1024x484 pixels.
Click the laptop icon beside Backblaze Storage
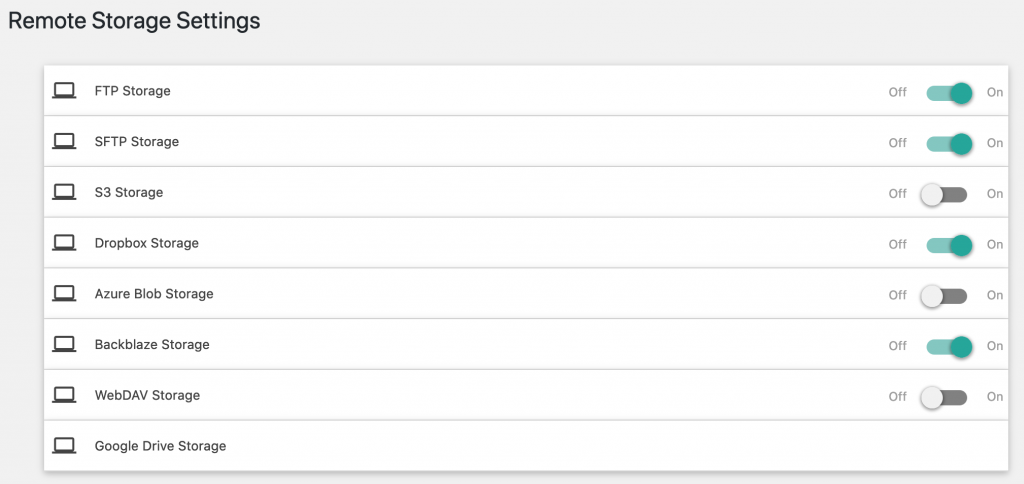(64, 344)
